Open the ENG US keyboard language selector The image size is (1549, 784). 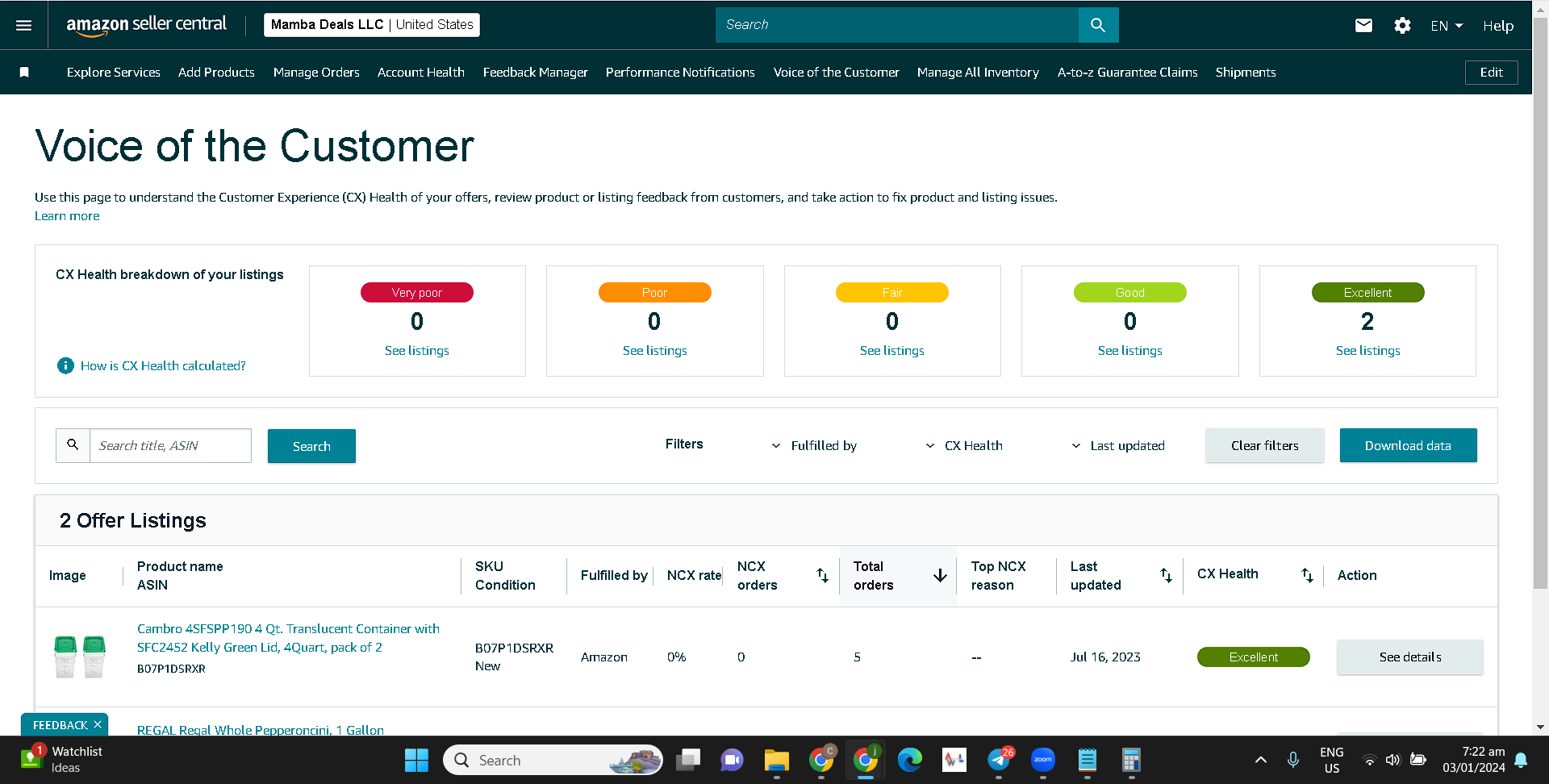[x=1331, y=760]
